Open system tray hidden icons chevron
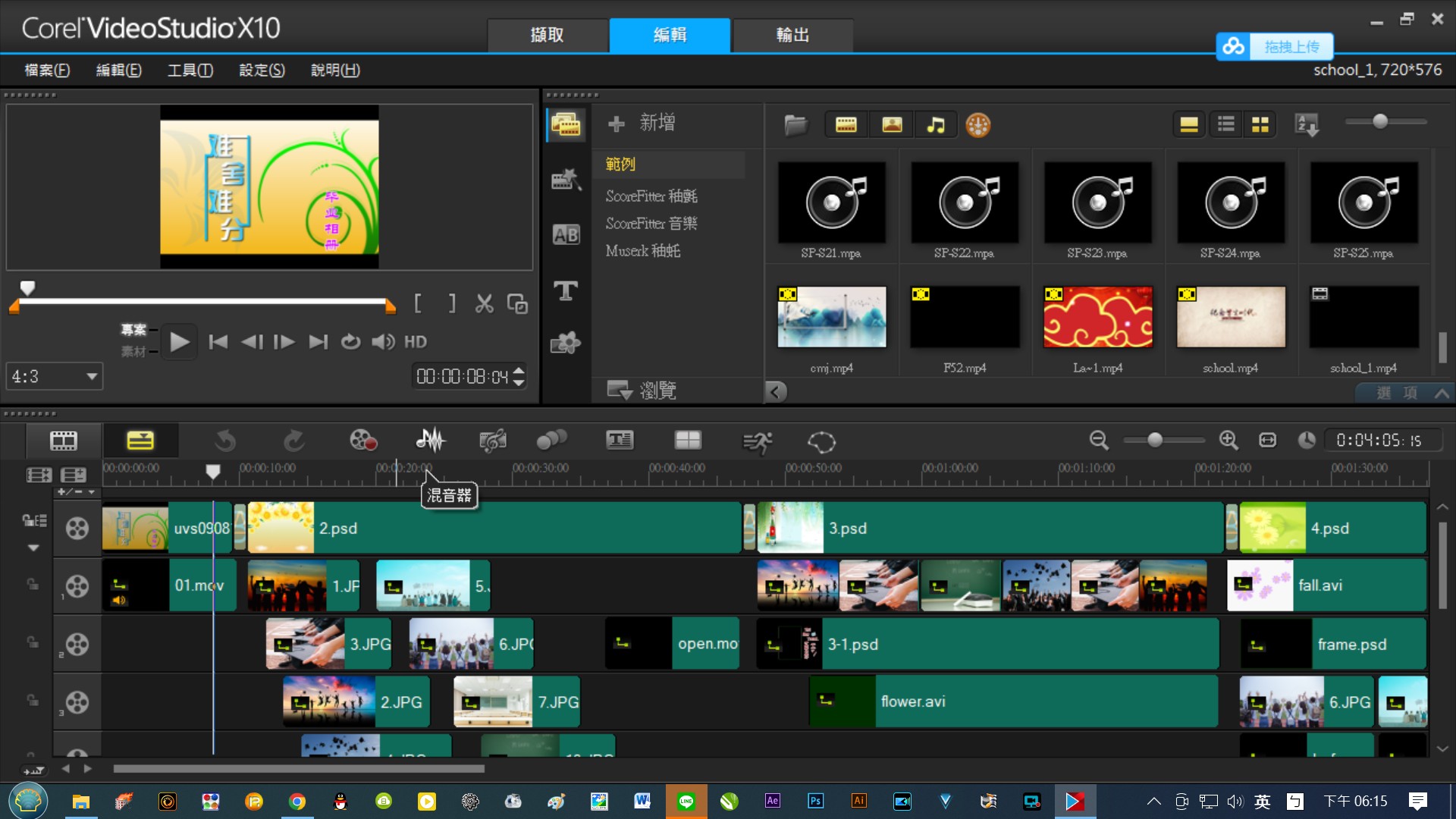1456x819 pixels. click(1153, 802)
